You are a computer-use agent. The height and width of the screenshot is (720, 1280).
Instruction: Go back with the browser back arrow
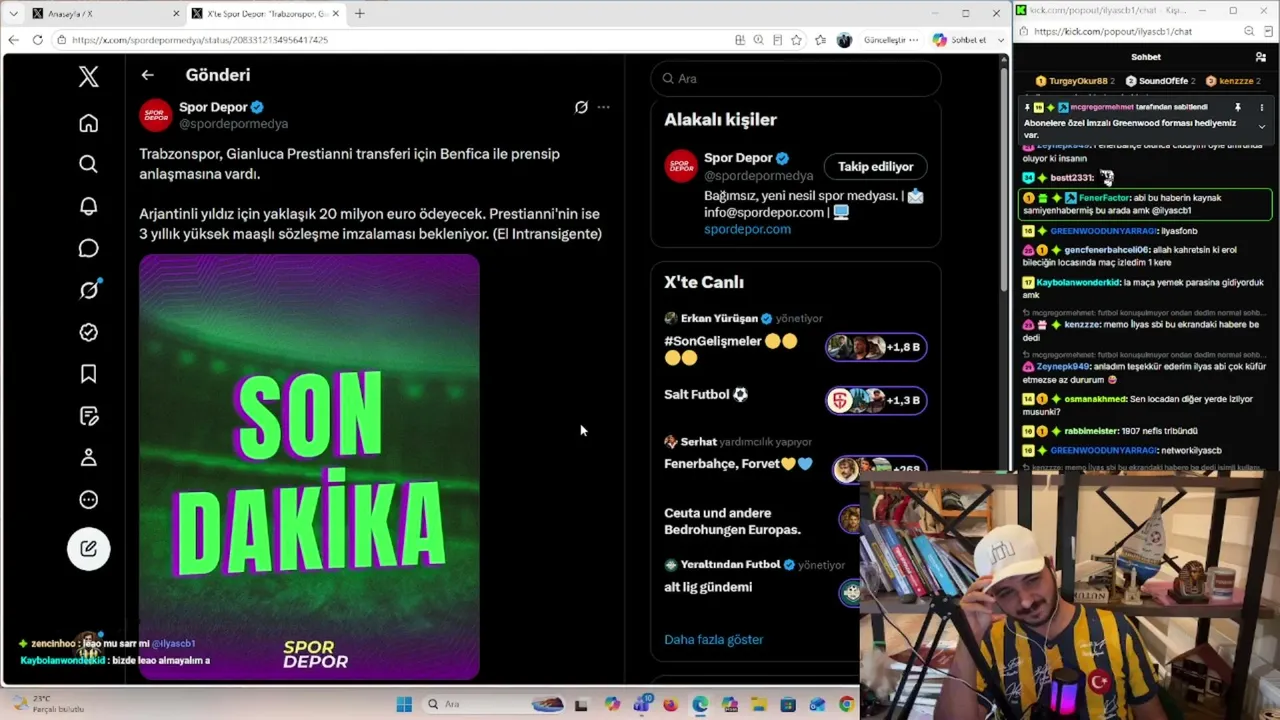coord(13,40)
